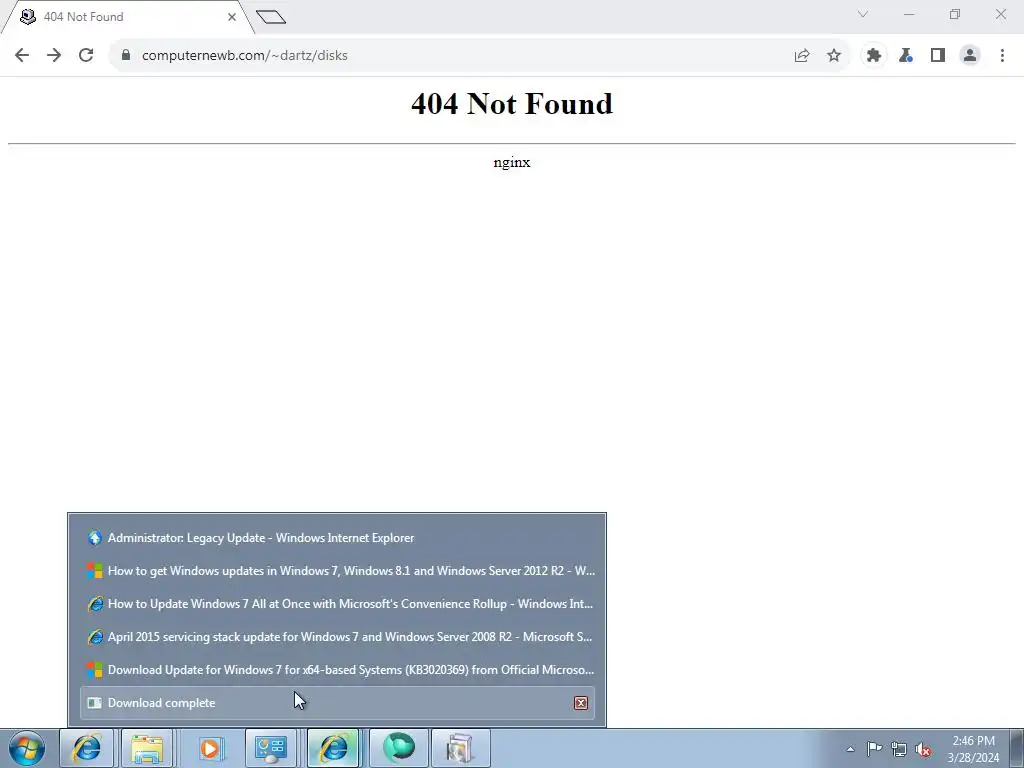Open Chrome Labs flask icon
This screenshot has height=768, width=1024.
[906, 56]
